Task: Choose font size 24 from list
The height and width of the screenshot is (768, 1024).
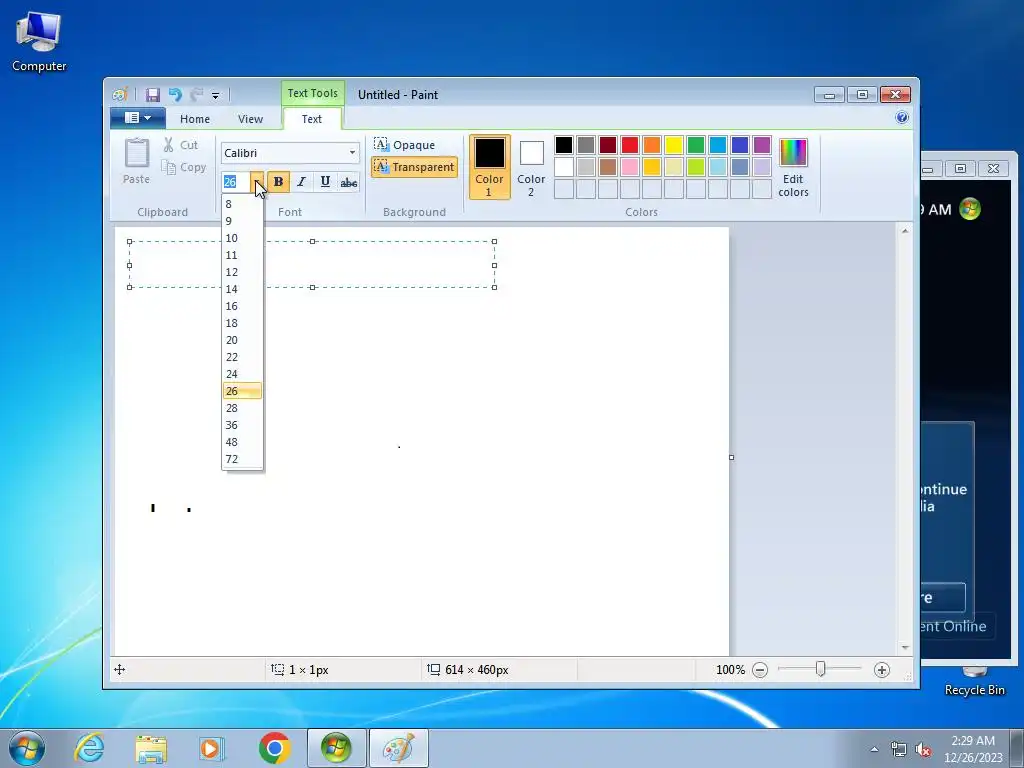Action: [242, 374]
